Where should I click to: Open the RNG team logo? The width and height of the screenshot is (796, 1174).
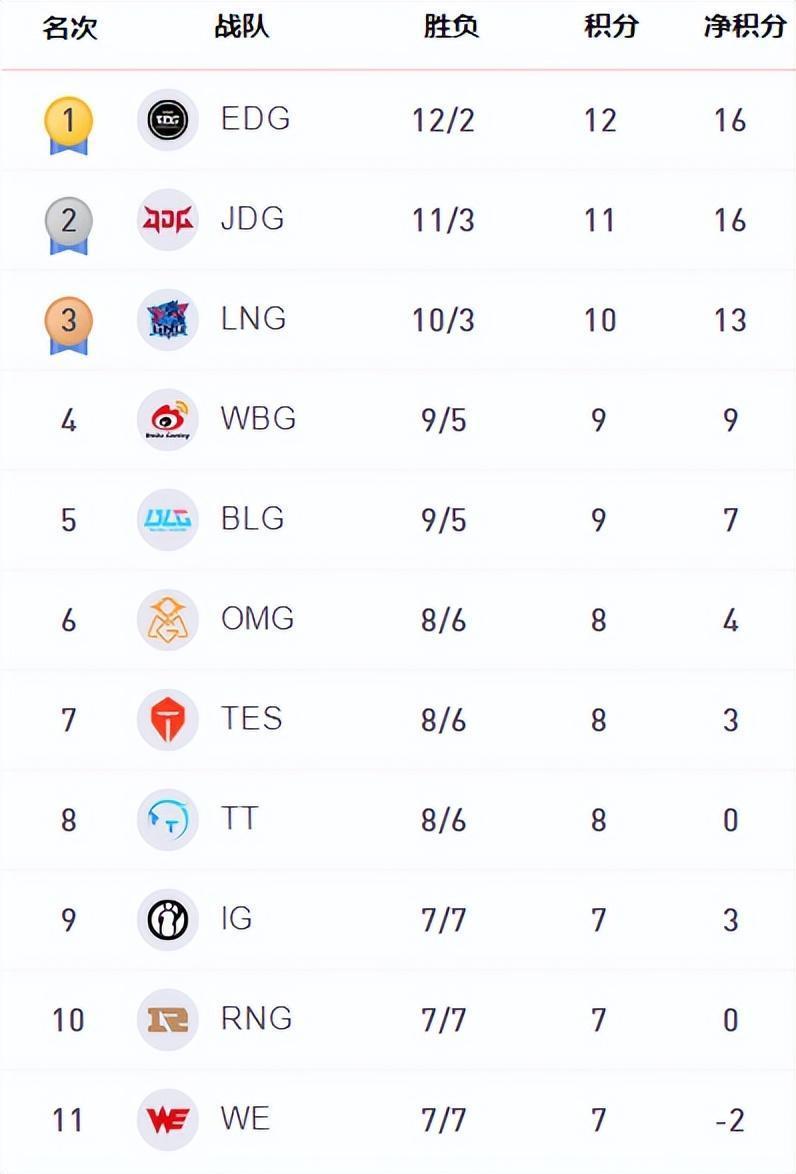click(167, 1020)
